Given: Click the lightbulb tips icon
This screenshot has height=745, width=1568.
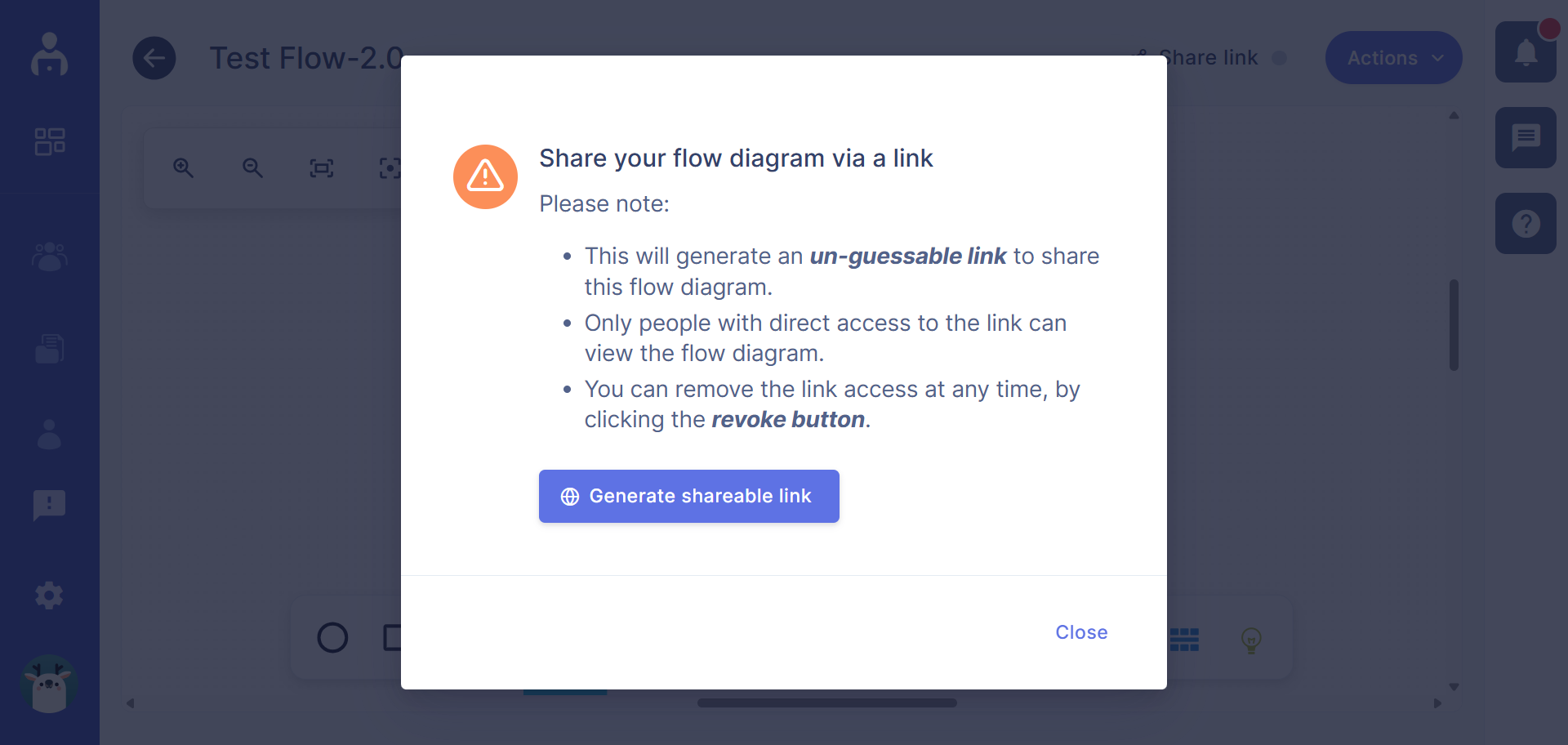Looking at the screenshot, I should click(1252, 640).
